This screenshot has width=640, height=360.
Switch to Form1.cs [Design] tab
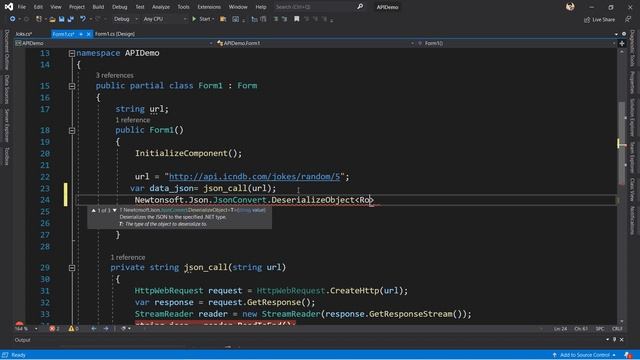(x=115, y=34)
